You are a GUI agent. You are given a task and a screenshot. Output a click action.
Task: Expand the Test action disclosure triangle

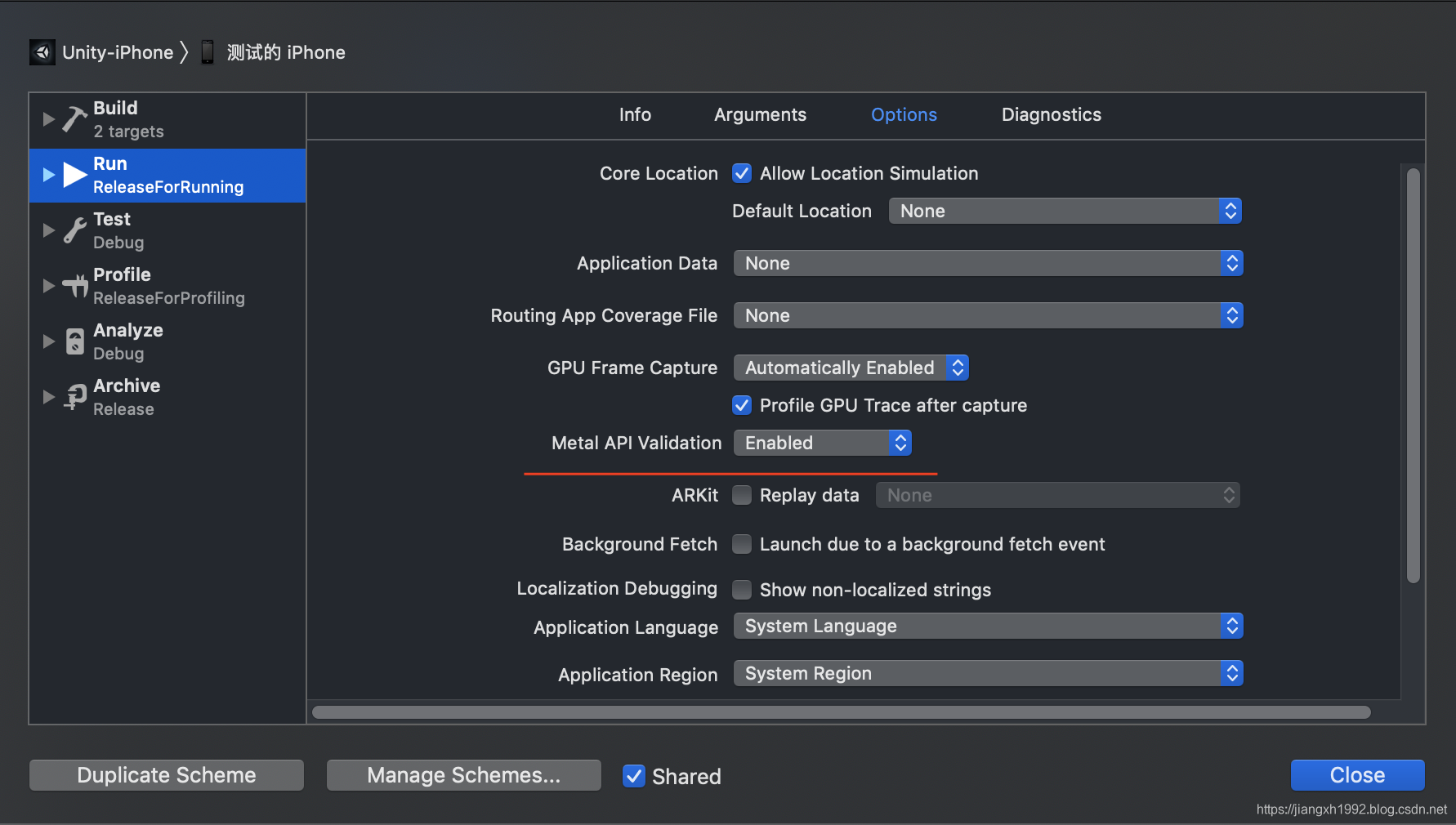49,230
